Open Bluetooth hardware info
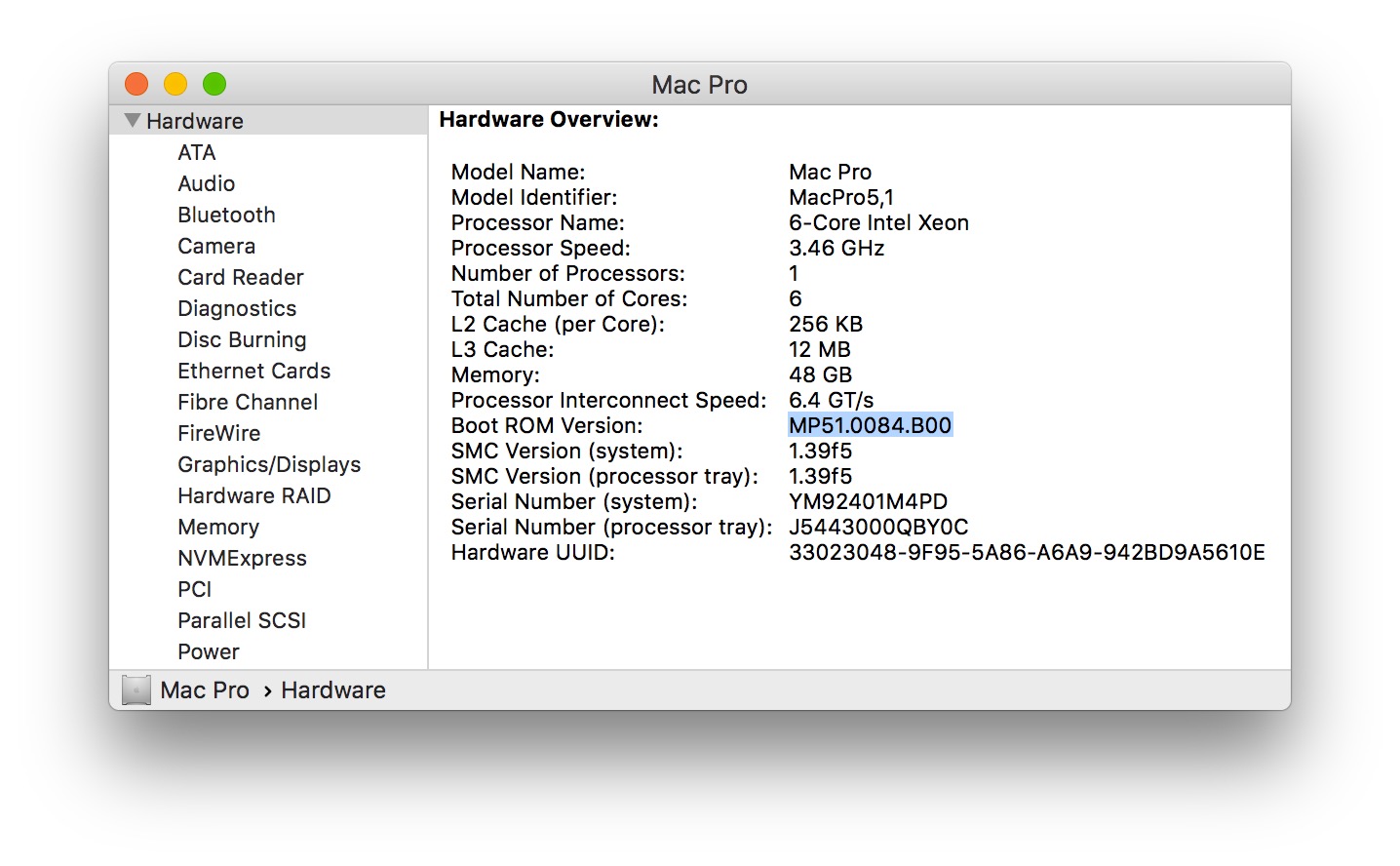 point(226,215)
